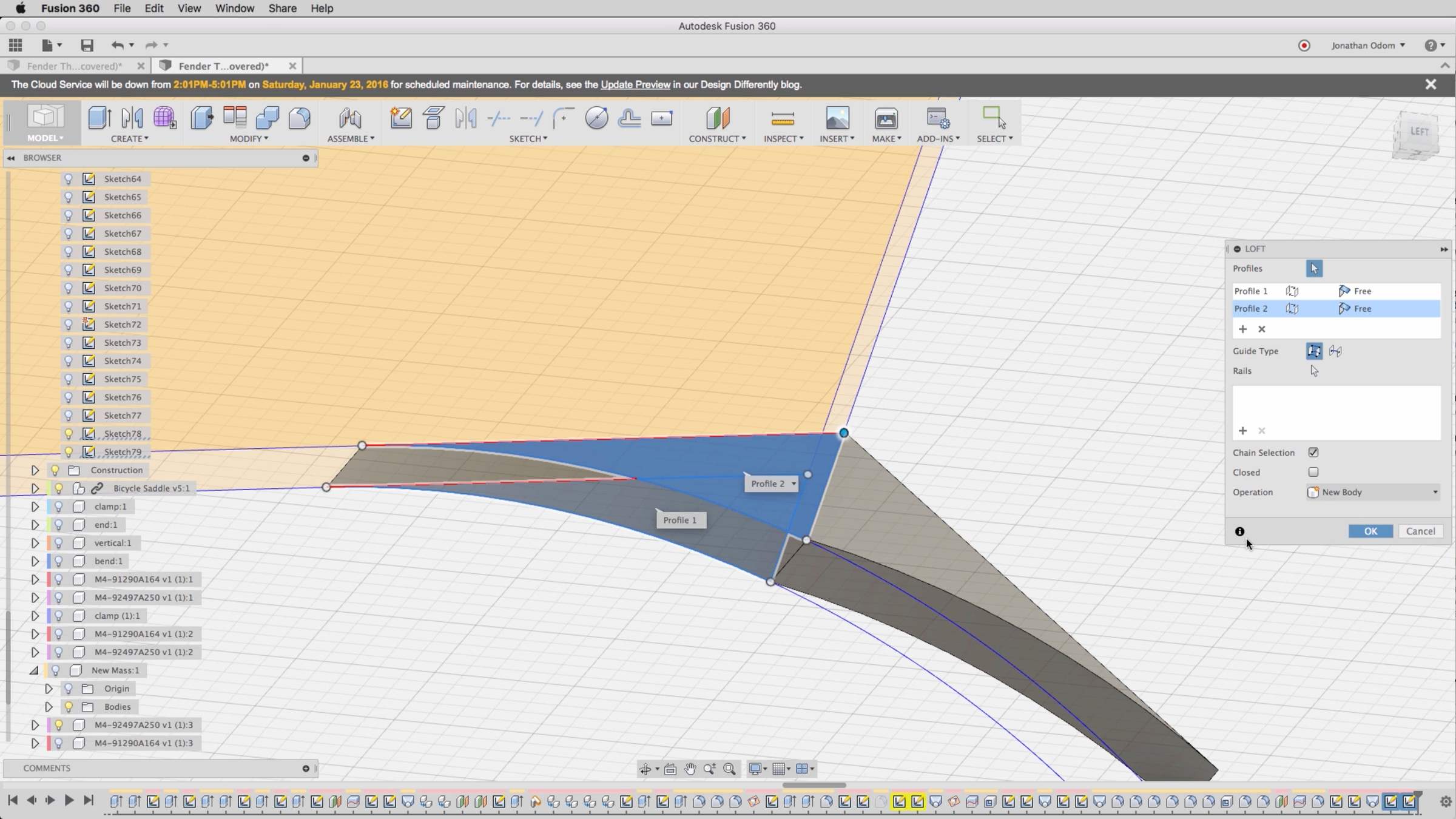Expand the Construction folder in browser
The width and height of the screenshot is (1456, 819).
point(35,470)
